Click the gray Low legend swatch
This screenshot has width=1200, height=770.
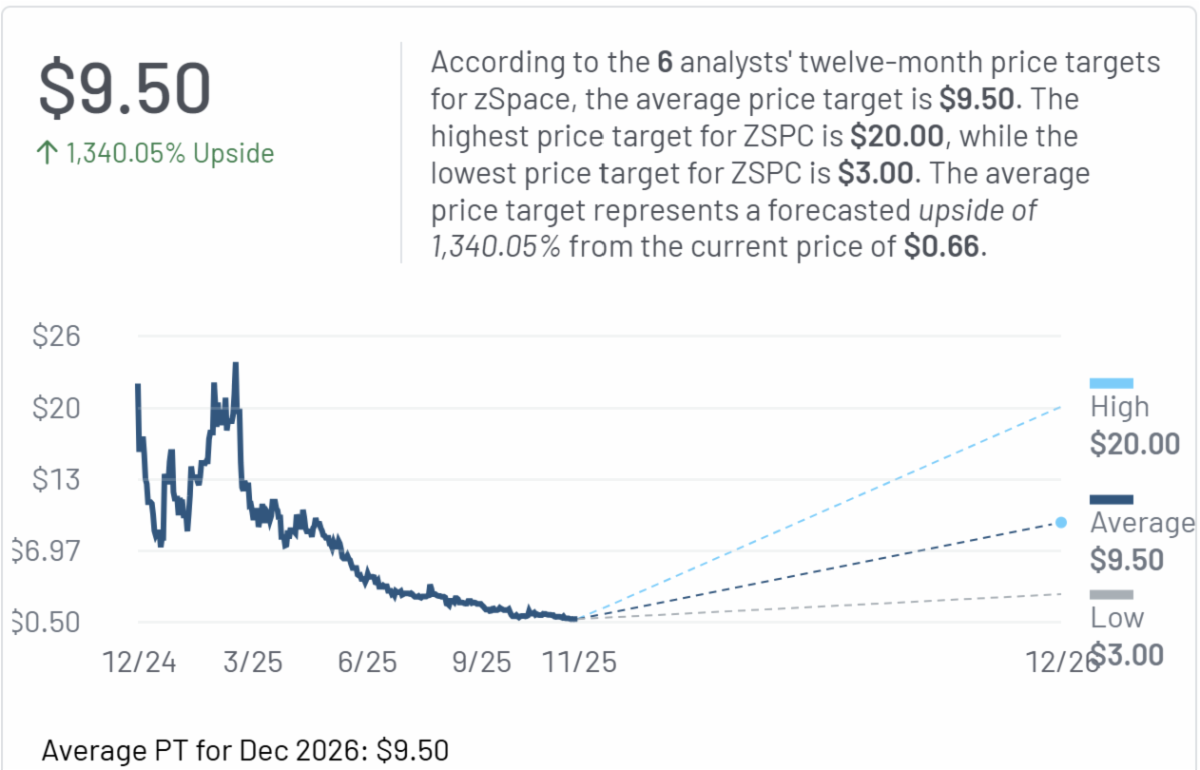1111,594
